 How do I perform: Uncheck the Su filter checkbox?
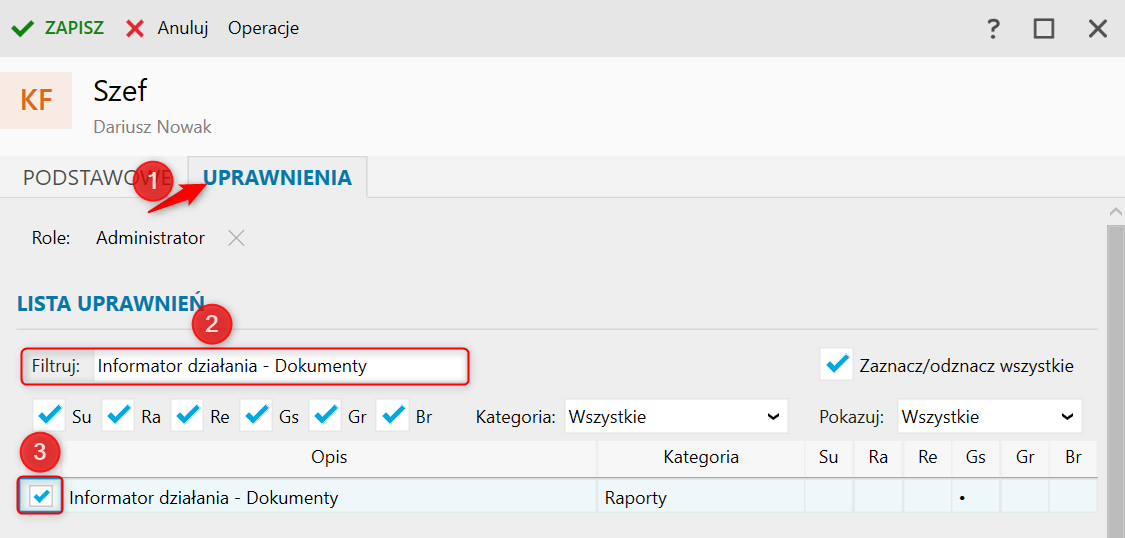pyautogui.click(x=49, y=416)
